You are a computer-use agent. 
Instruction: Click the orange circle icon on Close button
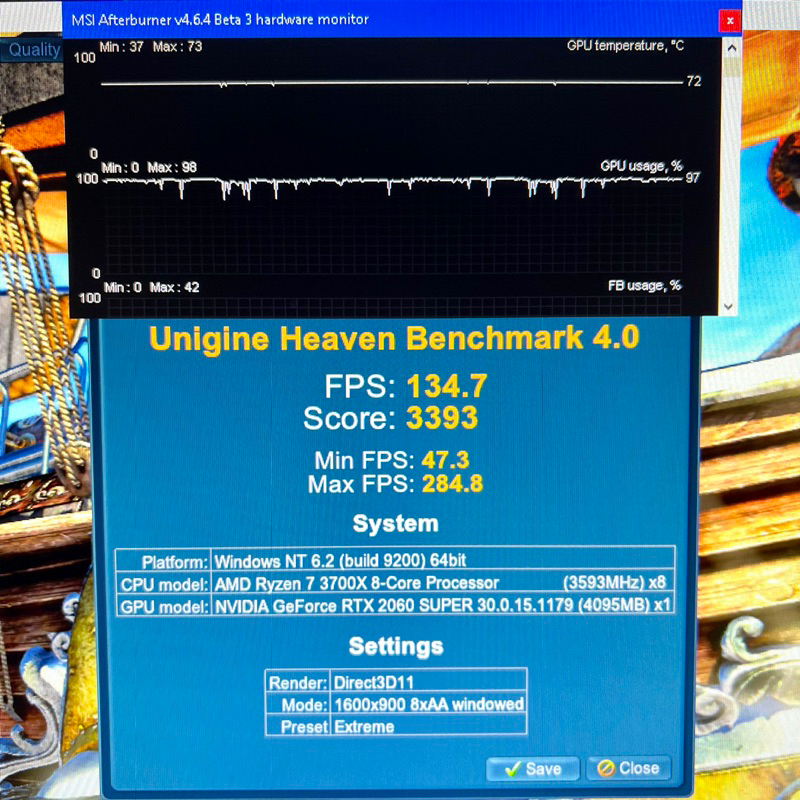(x=605, y=769)
